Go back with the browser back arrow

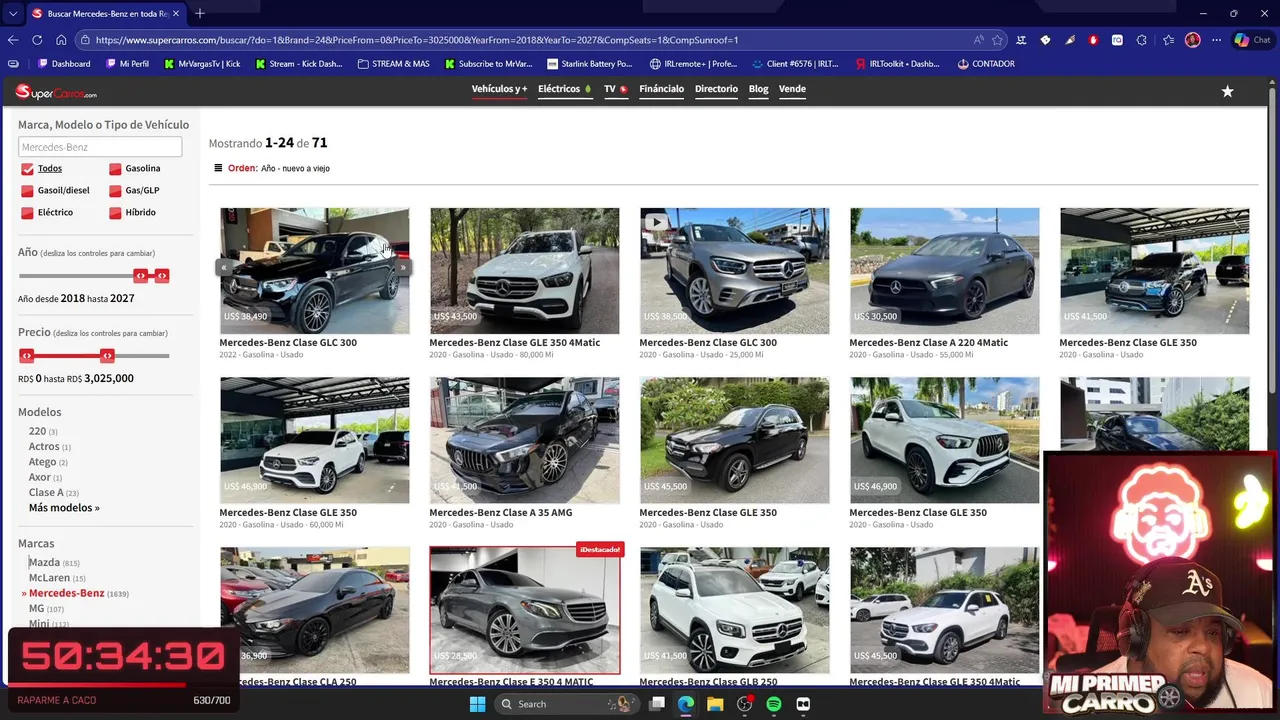click(13, 40)
